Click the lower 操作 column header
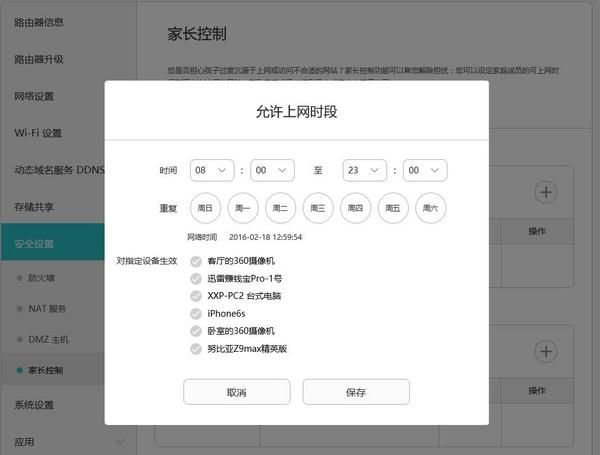Image resolution: width=600 pixels, height=455 pixels. point(537,390)
